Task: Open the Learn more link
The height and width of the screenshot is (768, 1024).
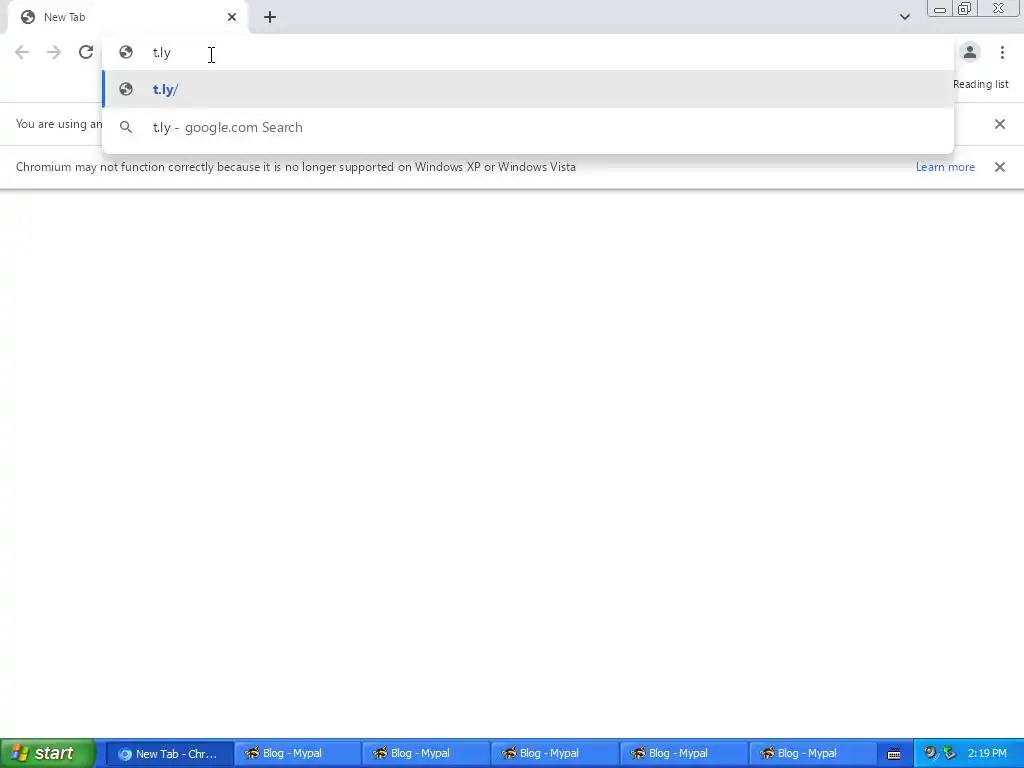Action: (x=945, y=167)
